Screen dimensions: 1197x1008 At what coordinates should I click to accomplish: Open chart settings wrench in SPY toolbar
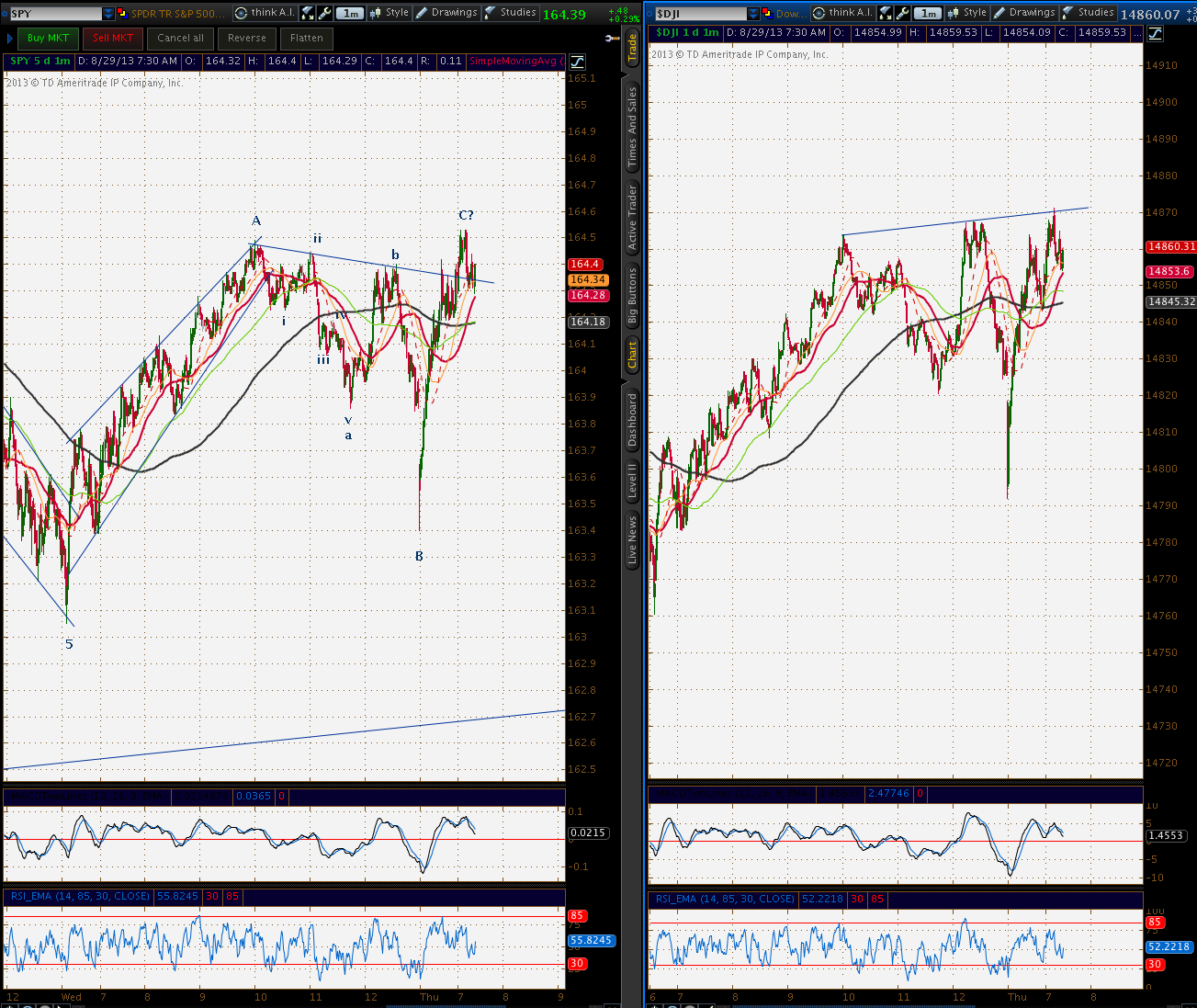(x=324, y=13)
